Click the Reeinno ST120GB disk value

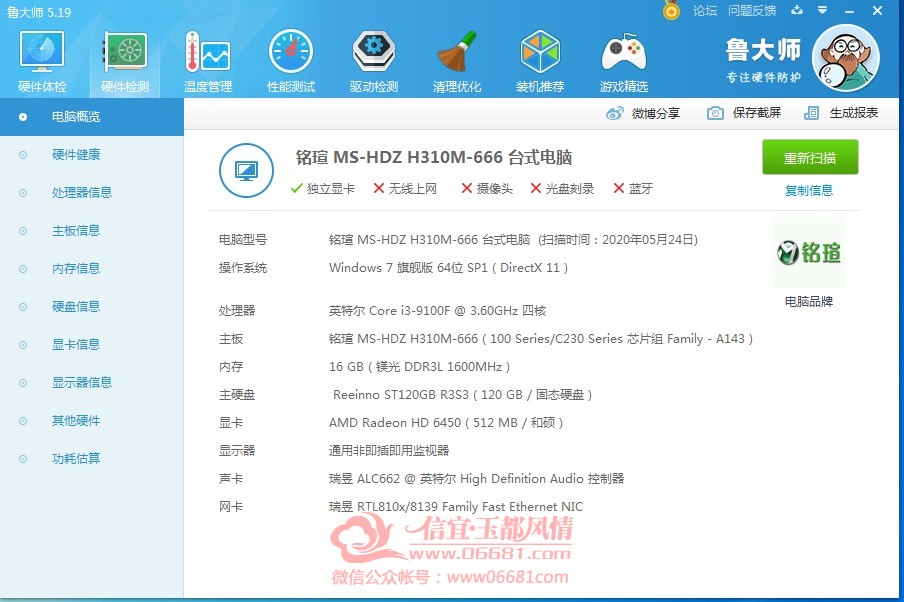point(462,395)
